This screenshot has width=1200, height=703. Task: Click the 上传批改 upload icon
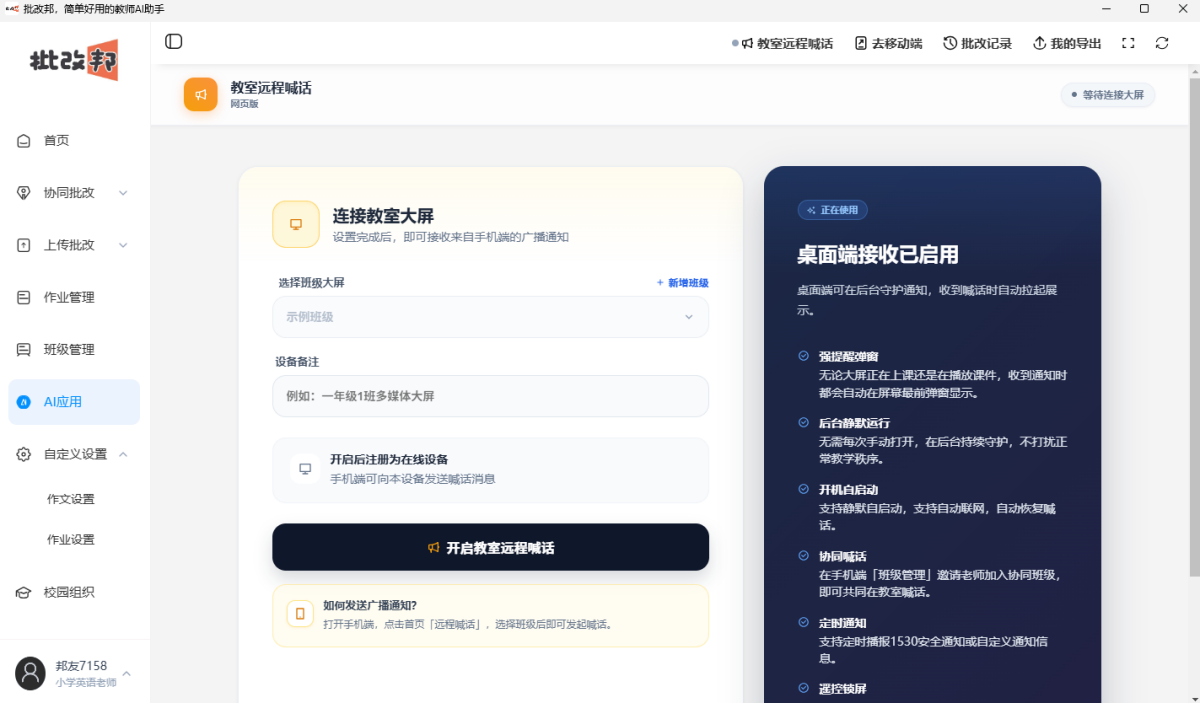pyautogui.click(x=24, y=245)
